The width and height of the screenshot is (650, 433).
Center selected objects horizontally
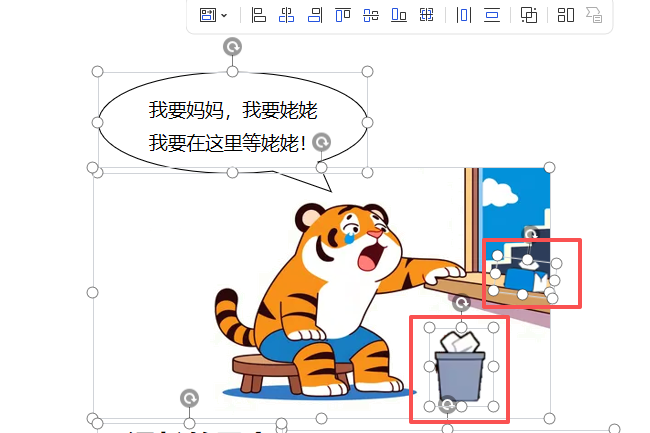point(286,15)
